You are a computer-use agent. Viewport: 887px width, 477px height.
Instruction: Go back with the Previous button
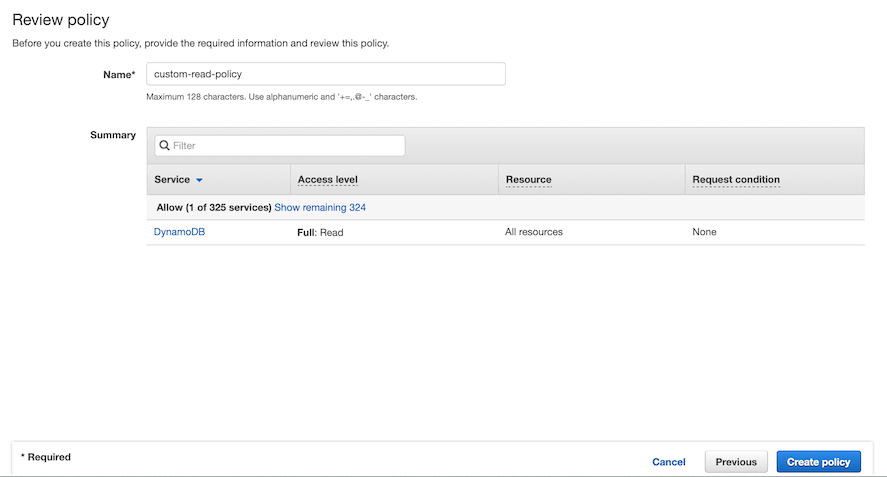pos(736,462)
